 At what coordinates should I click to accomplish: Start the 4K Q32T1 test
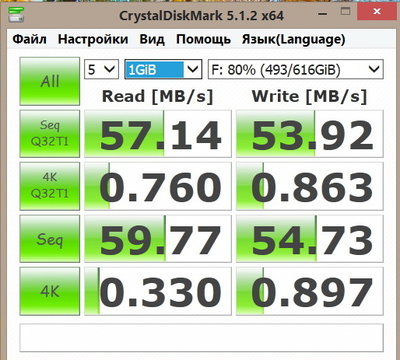pyautogui.click(x=50, y=186)
